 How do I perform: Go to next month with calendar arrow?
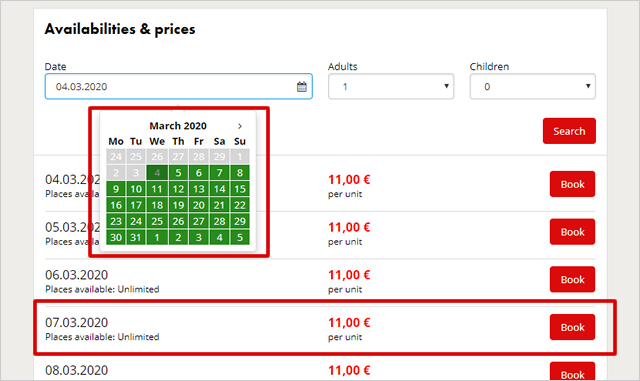click(240, 126)
